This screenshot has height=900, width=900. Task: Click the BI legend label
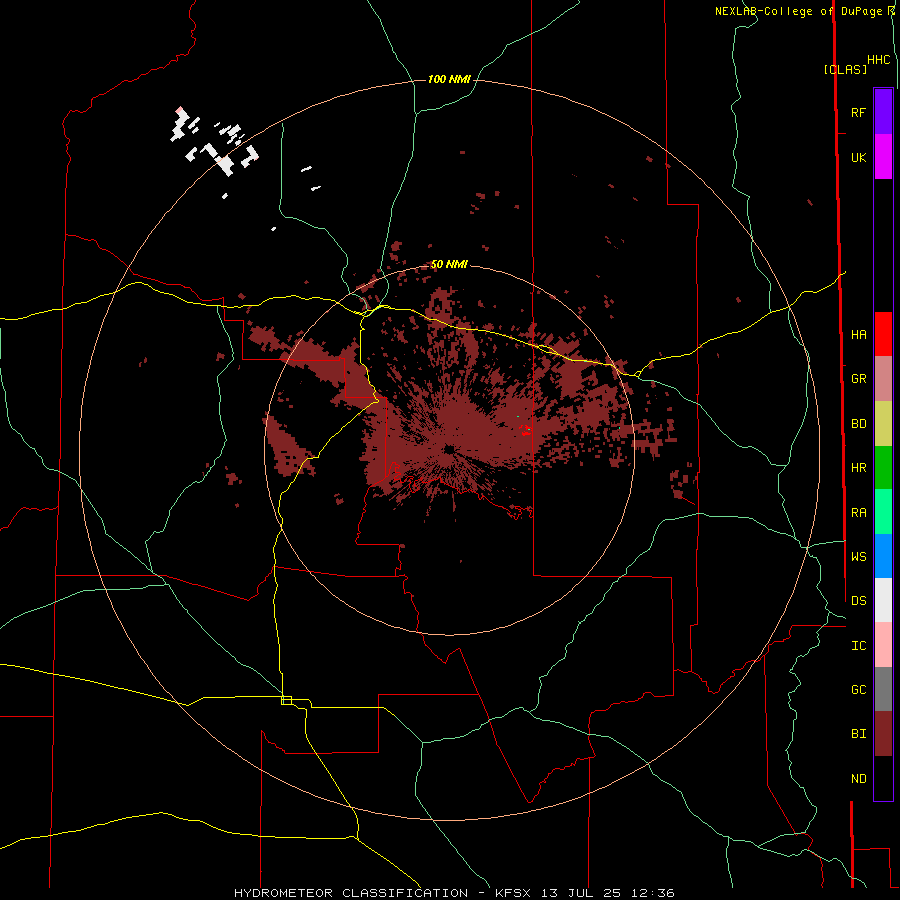tap(859, 734)
